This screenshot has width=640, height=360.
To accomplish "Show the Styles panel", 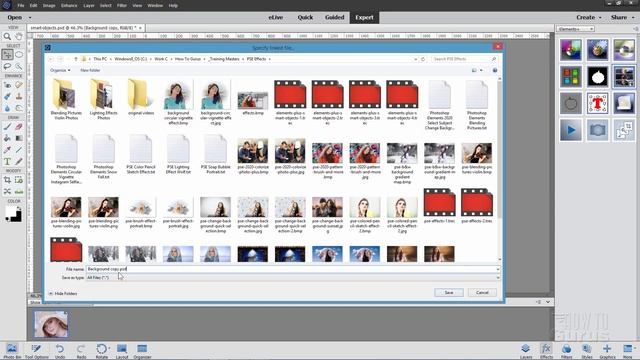I will pyautogui.click(x=587, y=351).
